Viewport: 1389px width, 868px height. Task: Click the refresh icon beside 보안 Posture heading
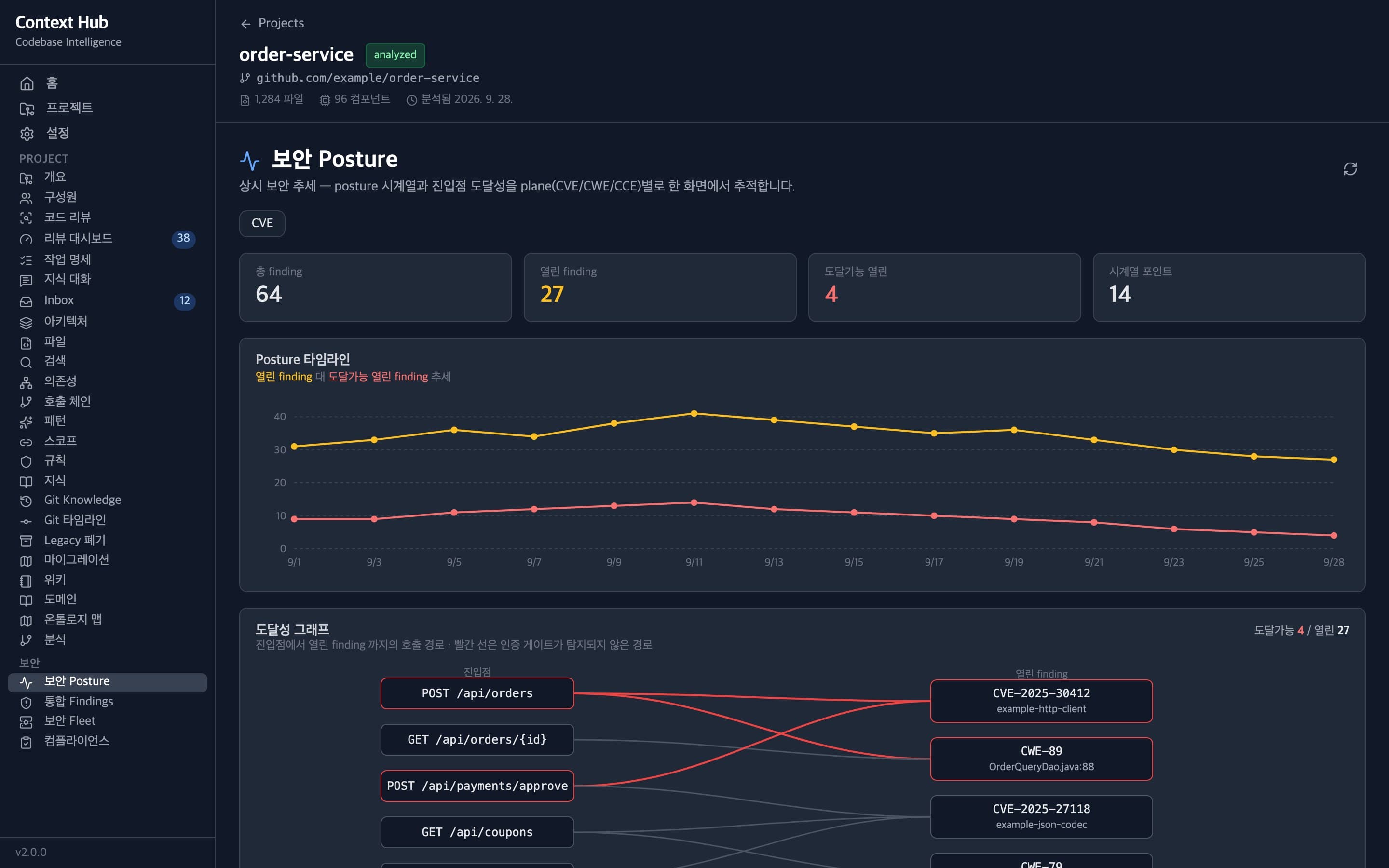1350,169
